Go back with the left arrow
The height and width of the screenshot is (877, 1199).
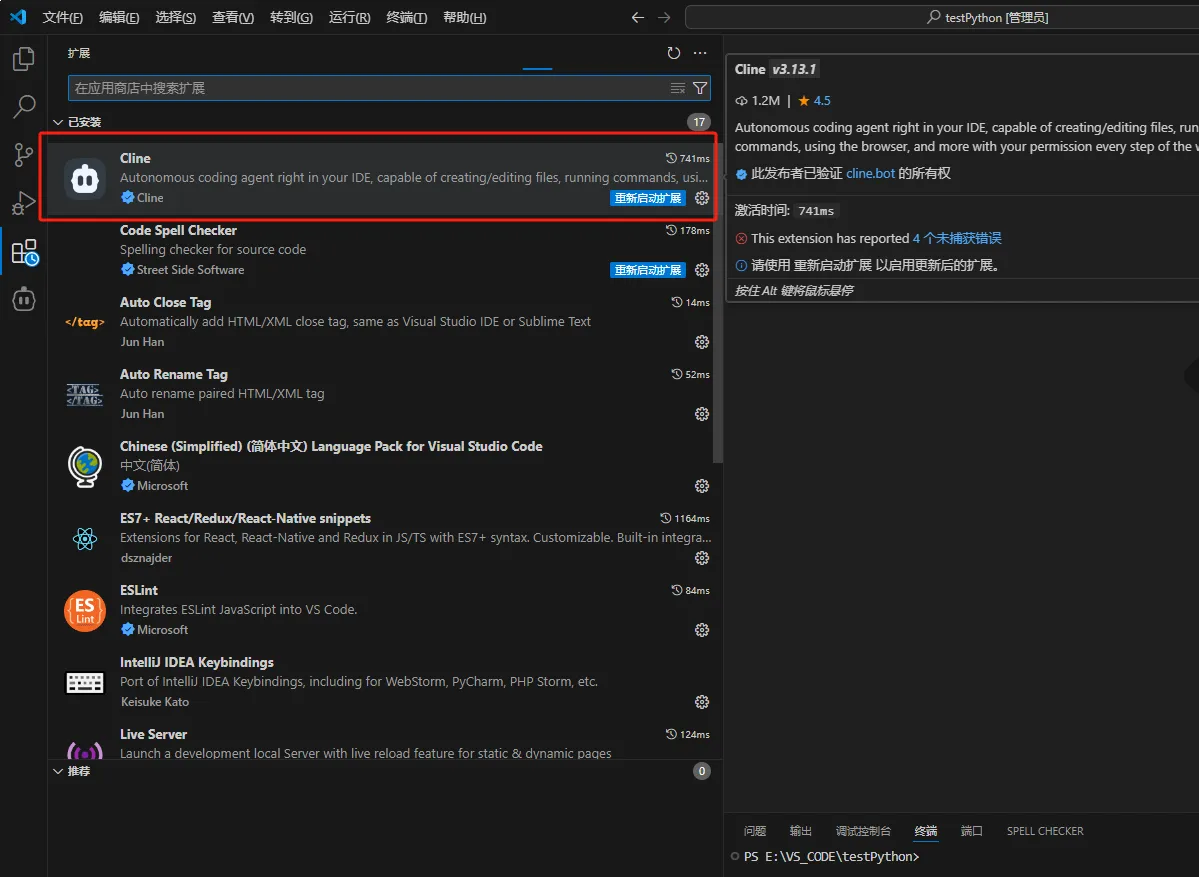coord(638,17)
